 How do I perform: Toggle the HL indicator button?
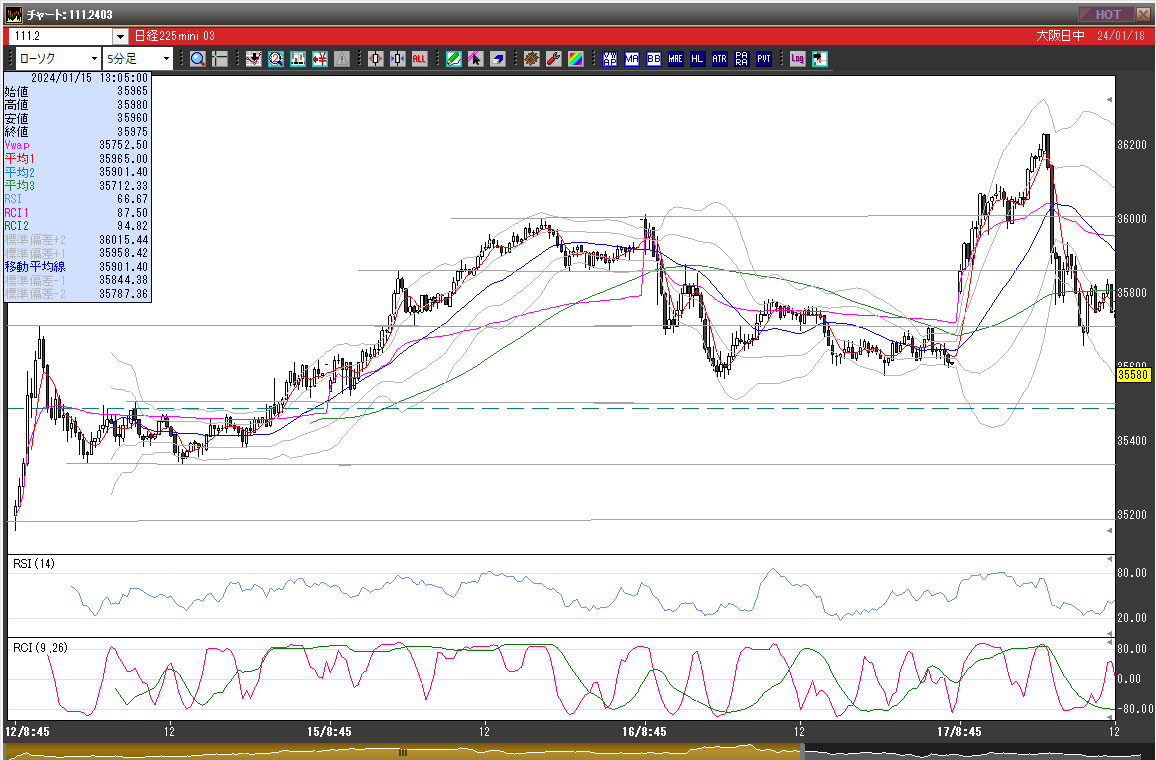coord(697,59)
